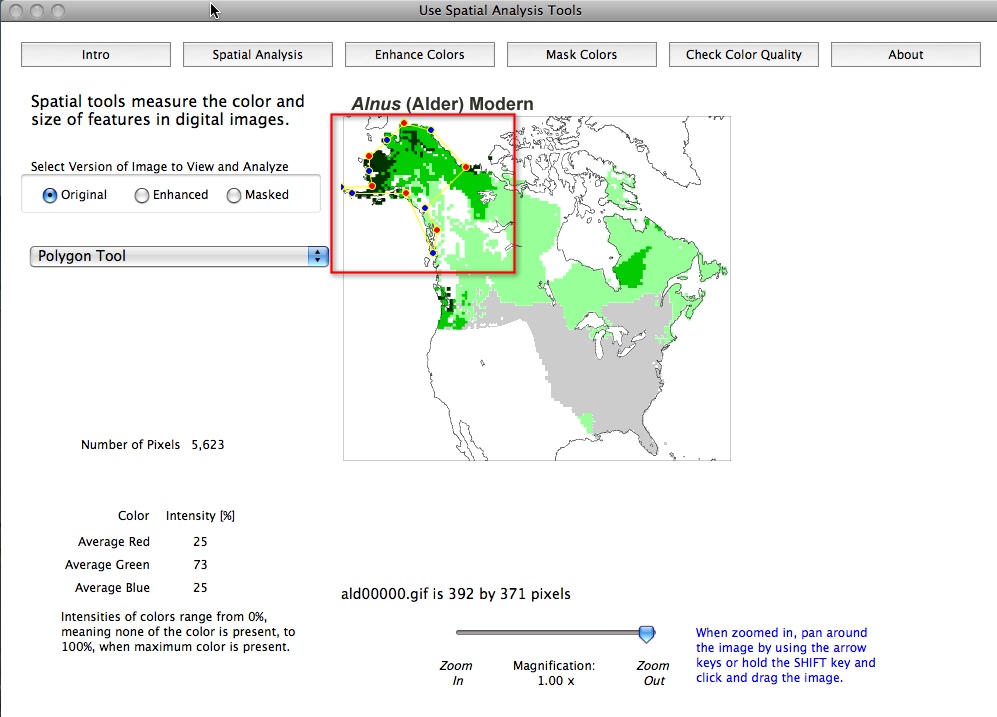Select the Enhanced image version
Screen dimensions: 997x717
[x=141, y=195]
